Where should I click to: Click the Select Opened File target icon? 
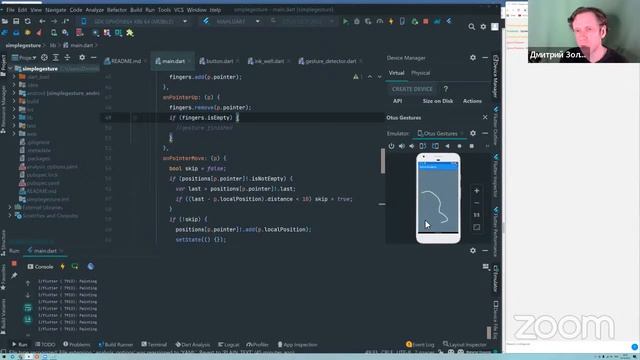pyautogui.click(x=44, y=58)
